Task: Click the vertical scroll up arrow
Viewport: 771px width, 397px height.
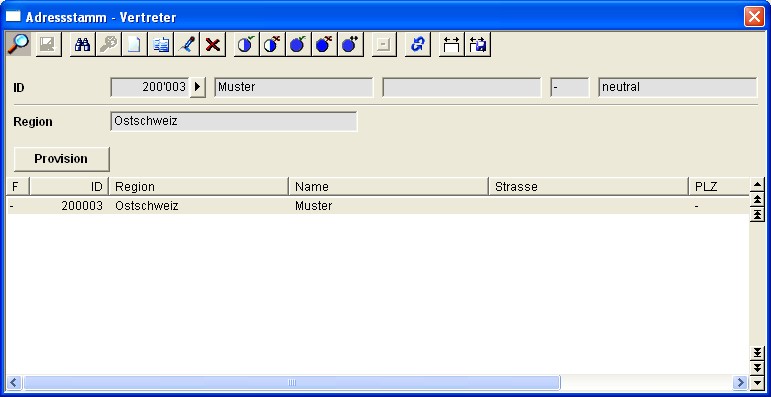Action: click(757, 185)
